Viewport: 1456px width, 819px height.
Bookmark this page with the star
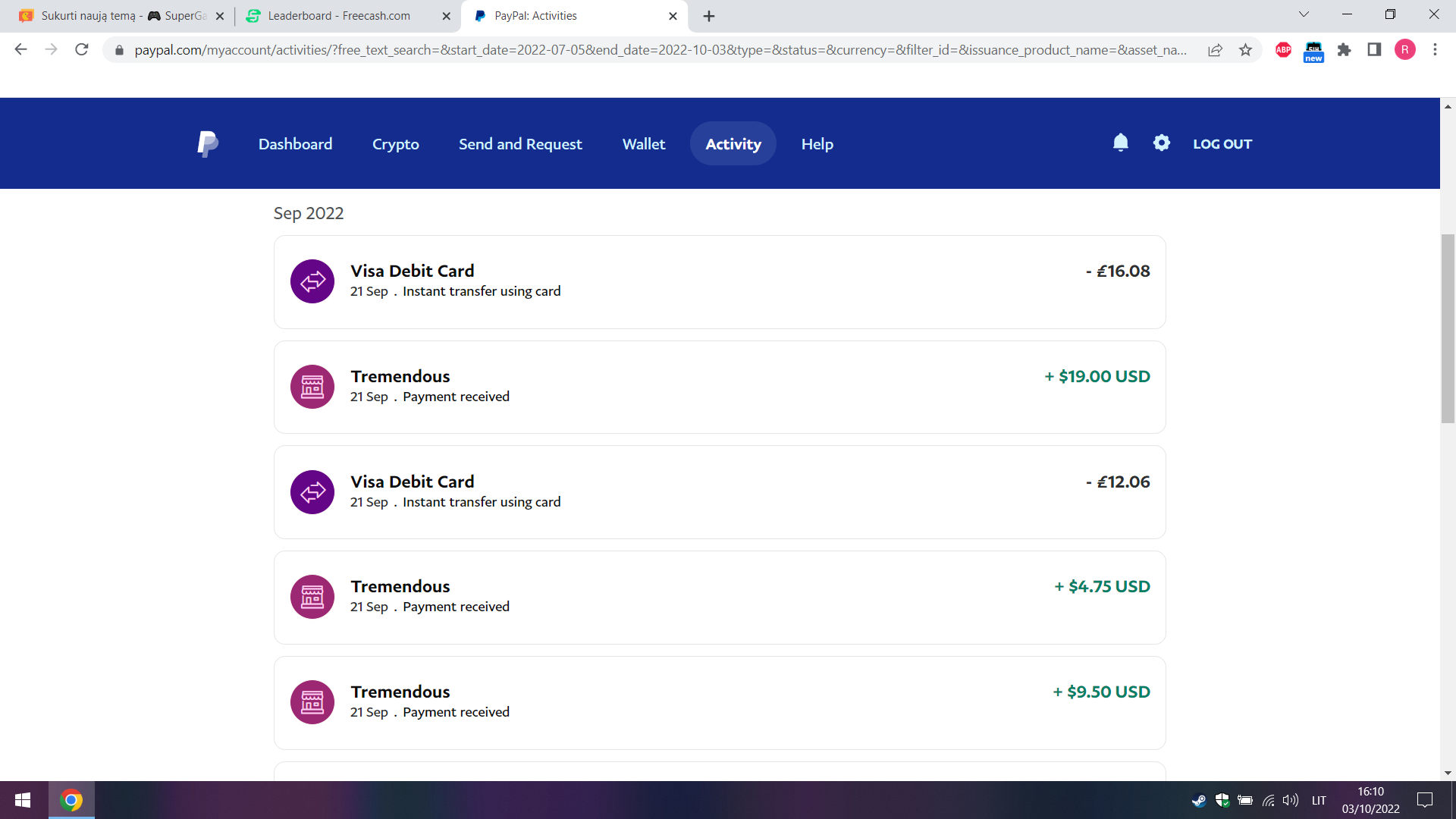pyautogui.click(x=1245, y=50)
